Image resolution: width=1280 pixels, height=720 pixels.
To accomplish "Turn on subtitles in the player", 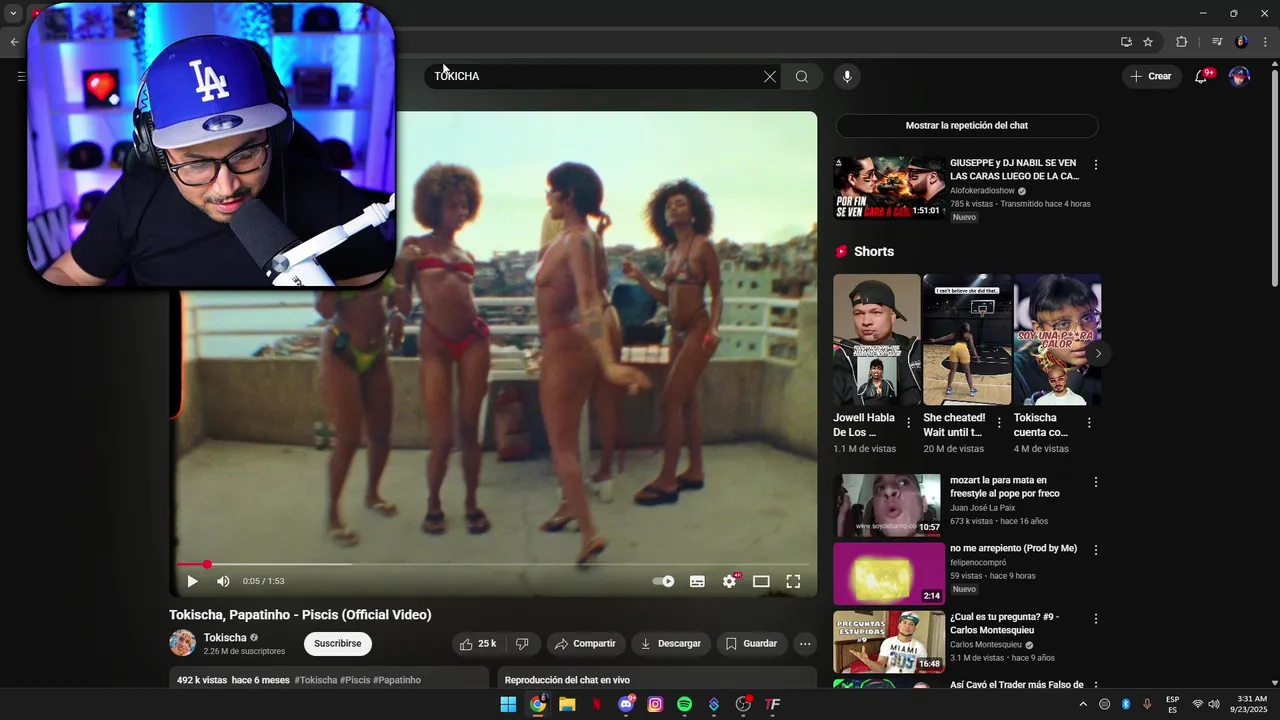I will (697, 581).
